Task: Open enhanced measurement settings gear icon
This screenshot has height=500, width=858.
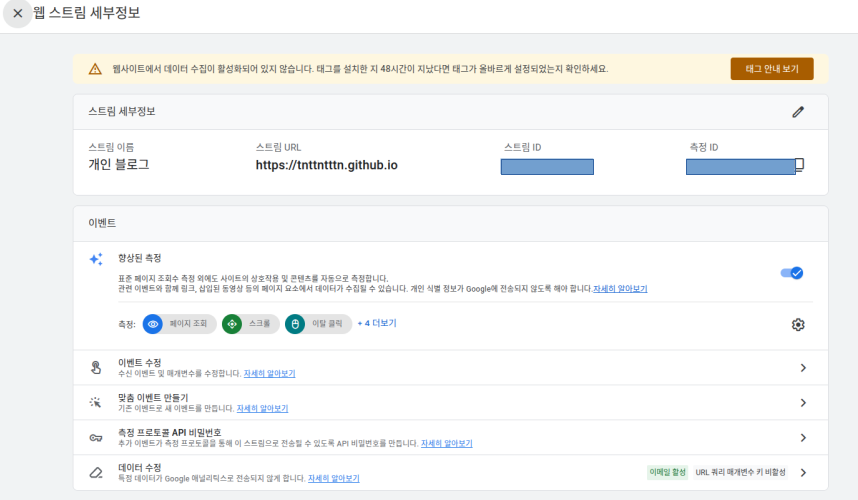Action: pos(797,324)
